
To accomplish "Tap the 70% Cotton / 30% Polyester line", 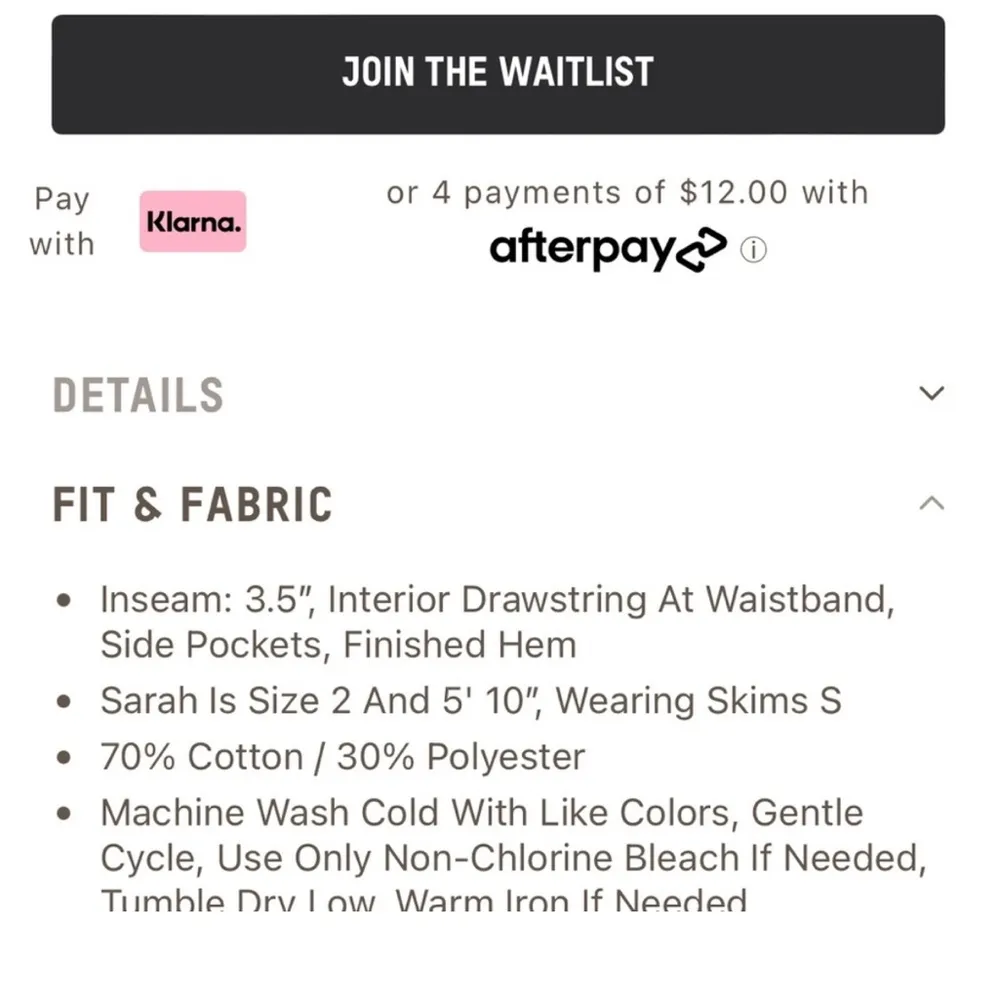I will point(342,757).
